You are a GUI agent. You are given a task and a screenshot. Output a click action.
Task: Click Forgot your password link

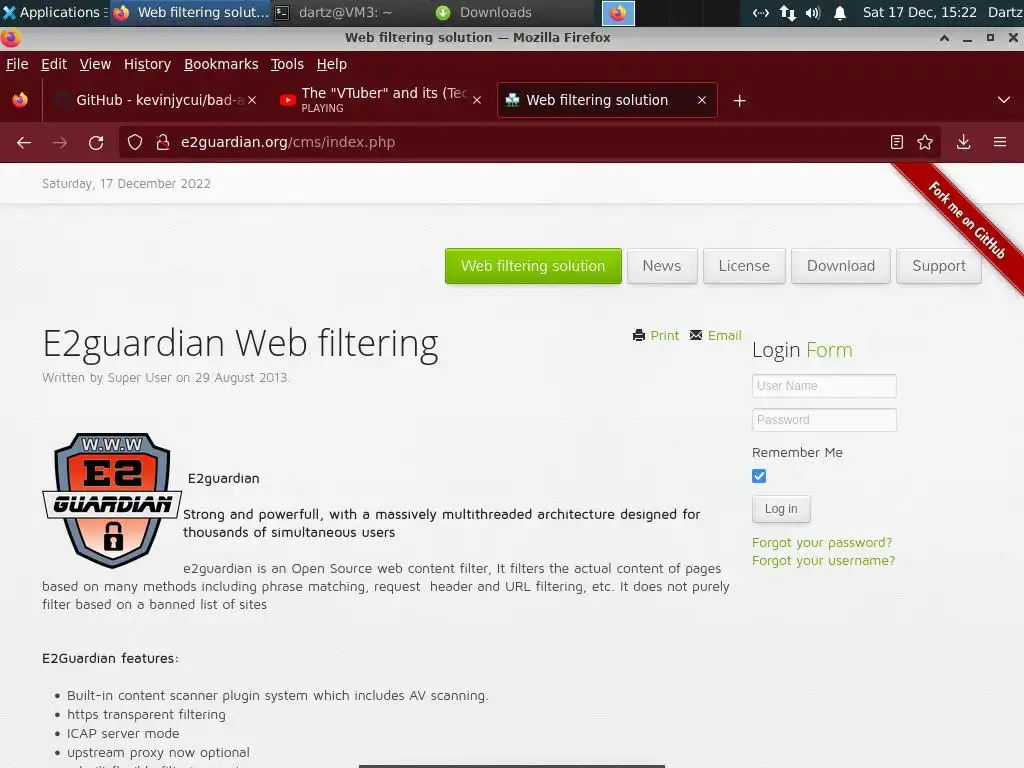[822, 543]
